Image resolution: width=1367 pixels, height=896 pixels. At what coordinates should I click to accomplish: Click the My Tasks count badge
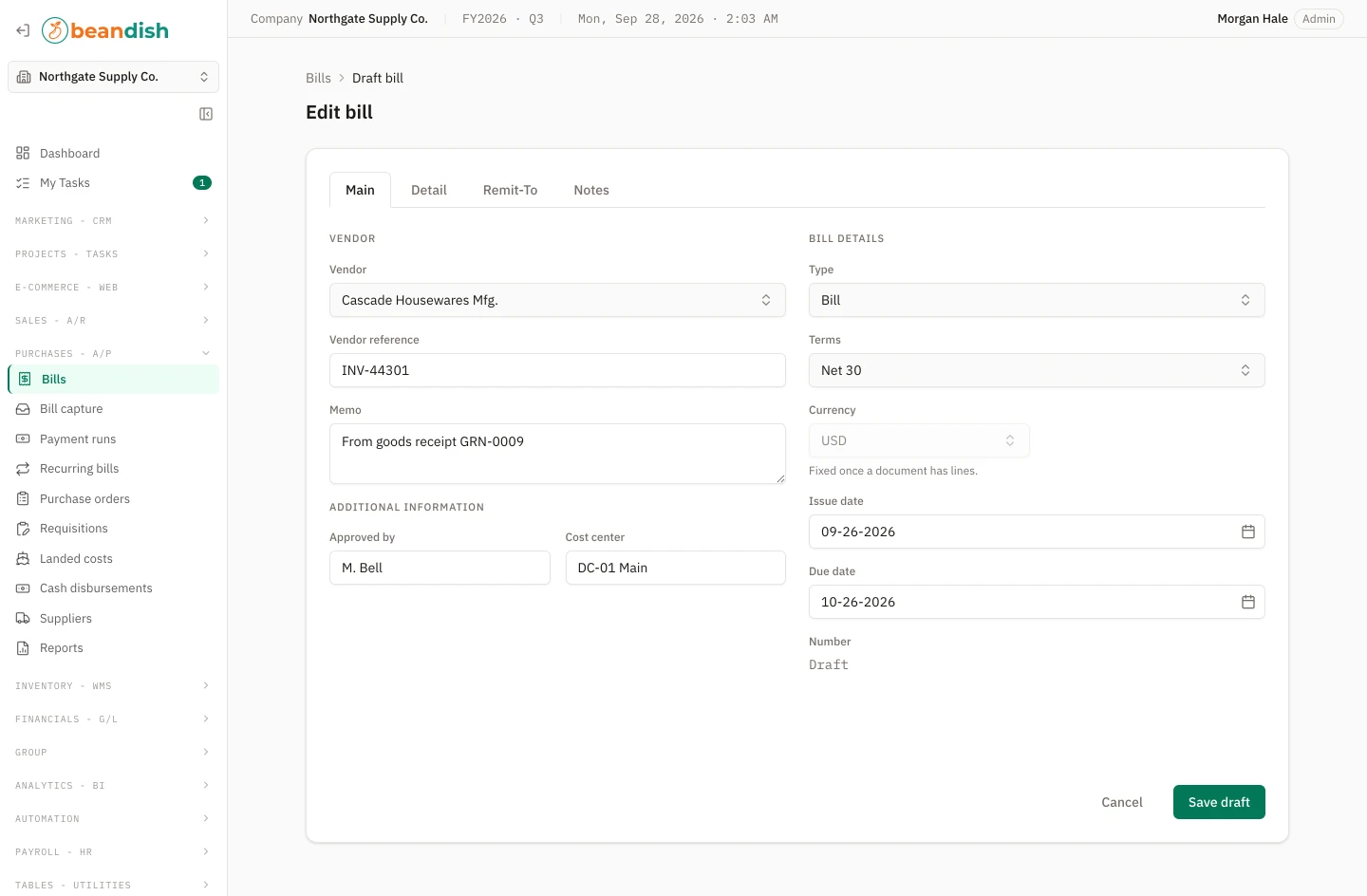pos(202,183)
